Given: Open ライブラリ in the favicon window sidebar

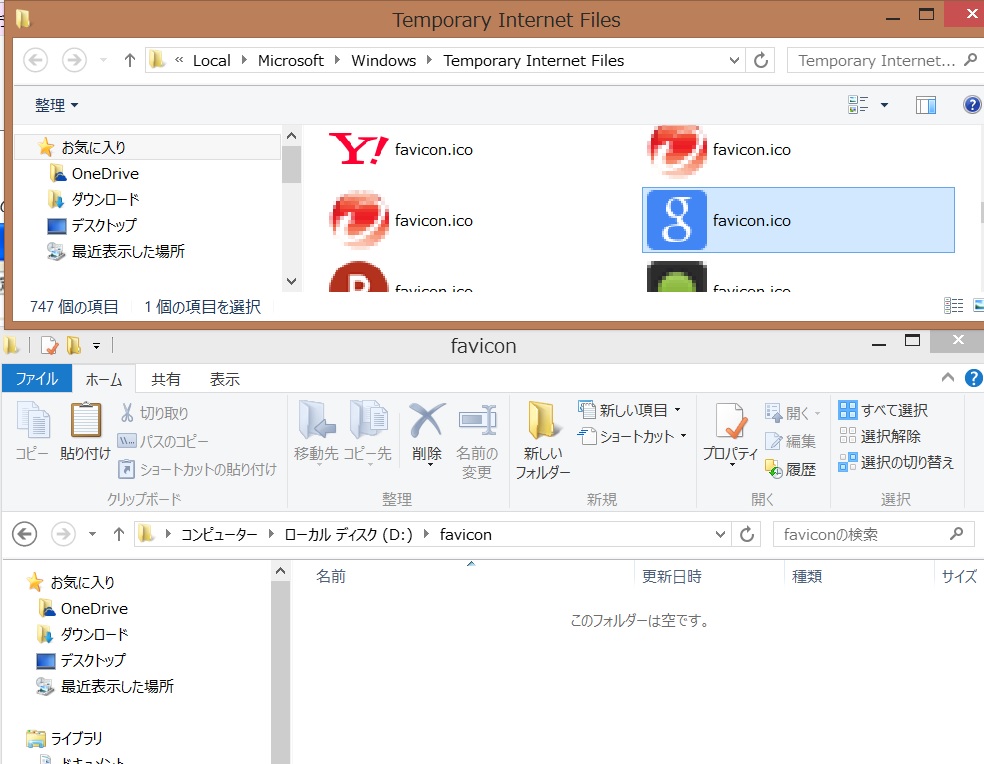Looking at the screenshot, I should coord(65,738).
